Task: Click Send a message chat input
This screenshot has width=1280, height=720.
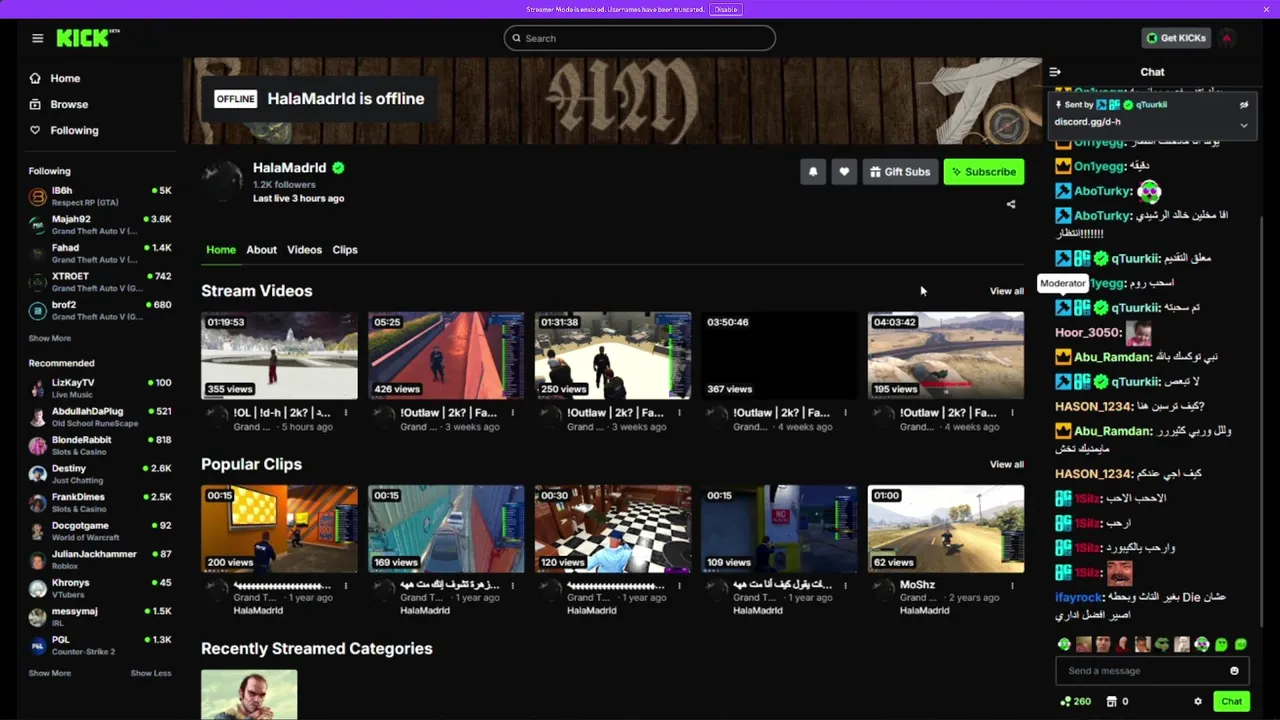Action: coord(1143,671)
